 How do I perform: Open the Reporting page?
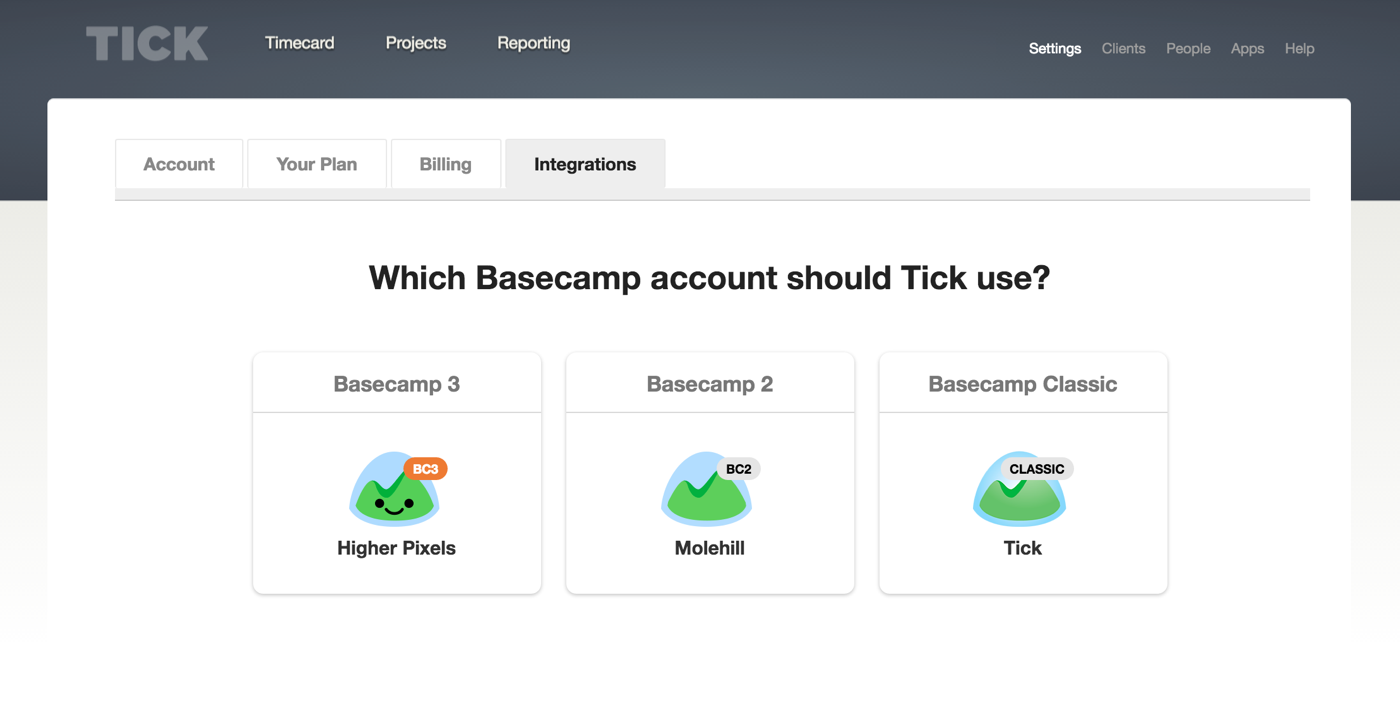coord(533,43)
